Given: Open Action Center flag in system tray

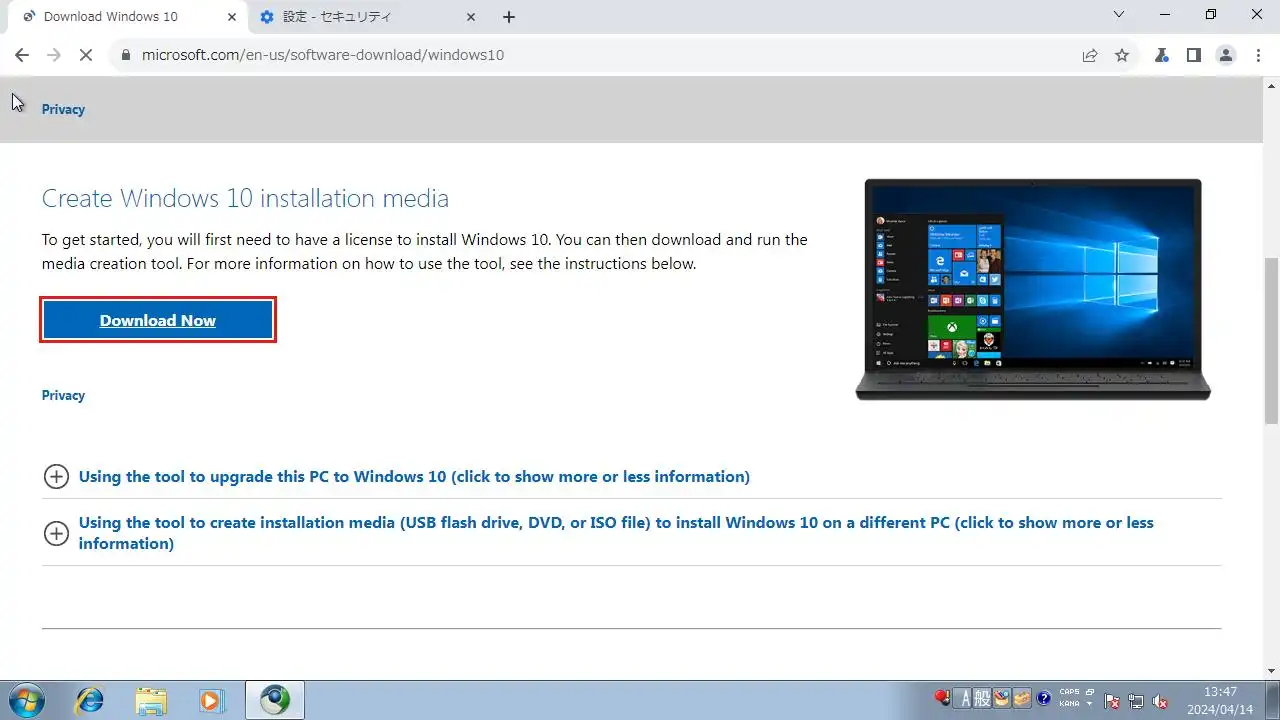Looking at the screenshot, I should coord(1111,701).
